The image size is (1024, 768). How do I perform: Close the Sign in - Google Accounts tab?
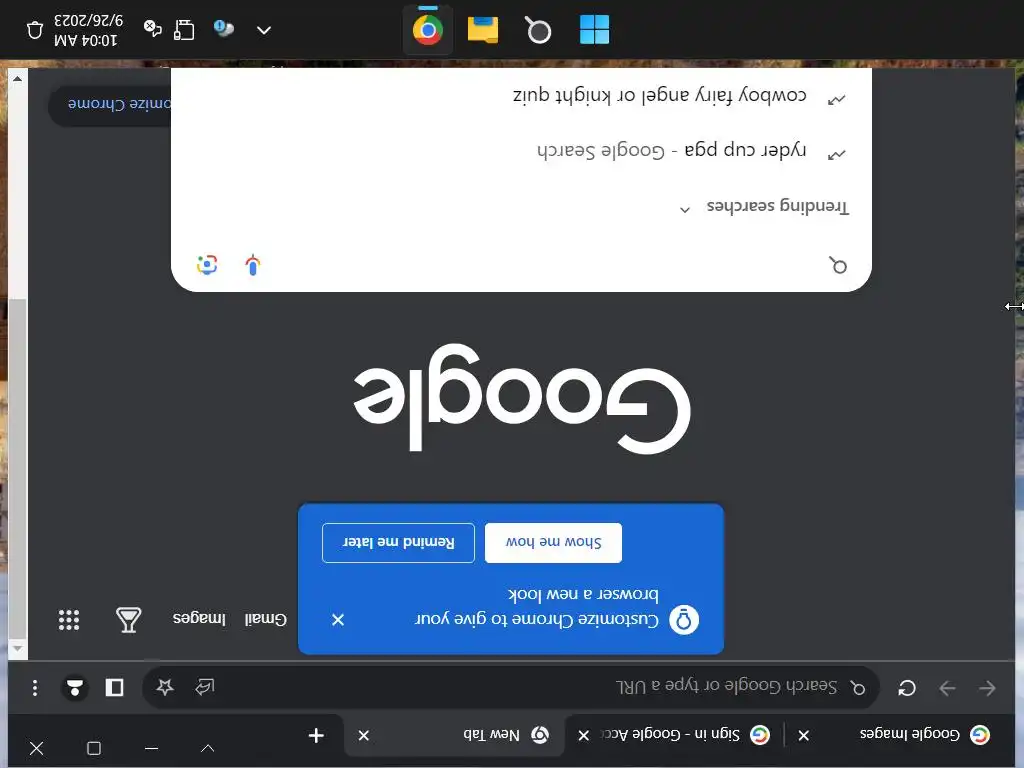point(584,736)
